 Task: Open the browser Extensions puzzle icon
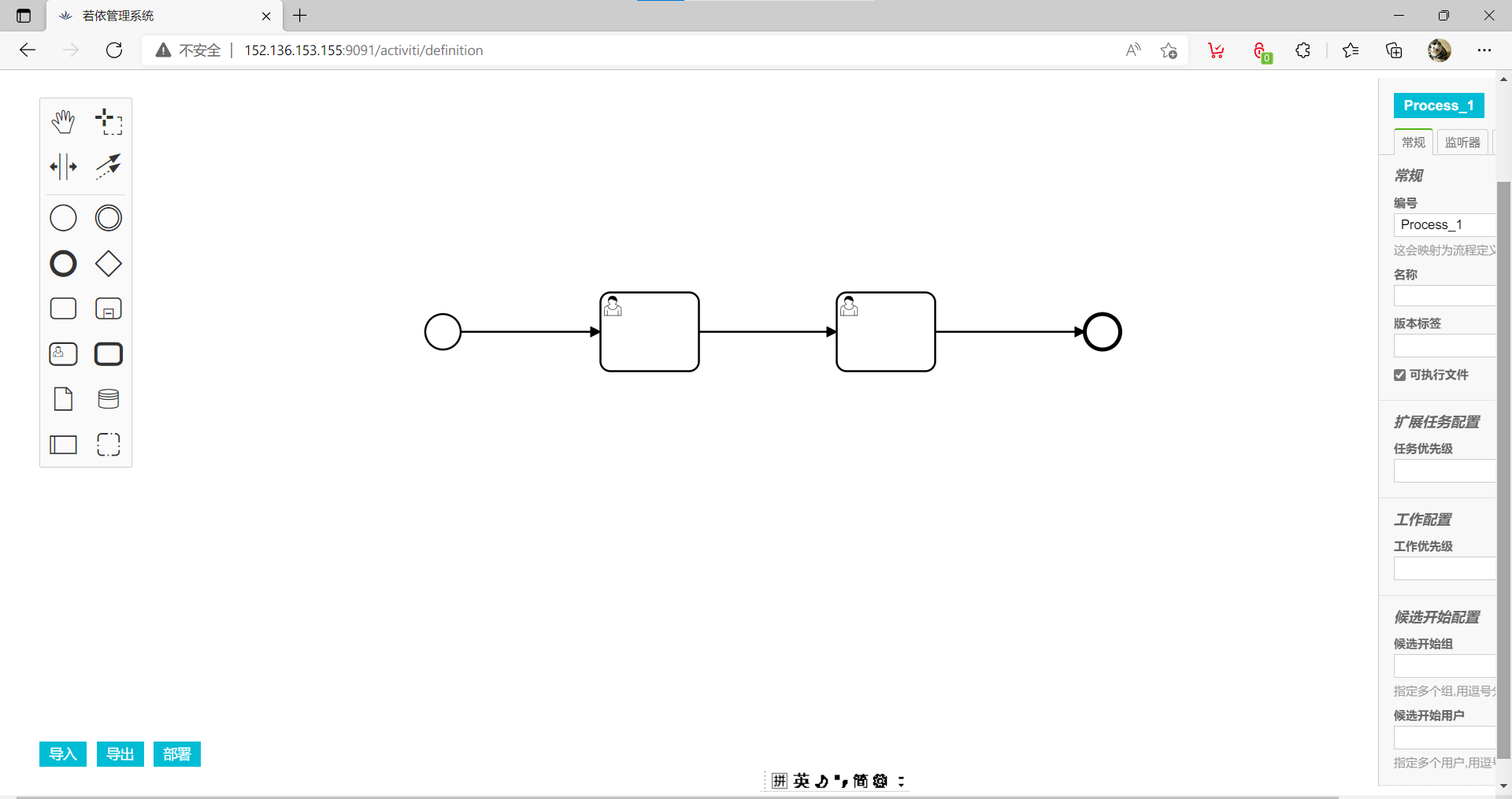tap(1303, 50)
